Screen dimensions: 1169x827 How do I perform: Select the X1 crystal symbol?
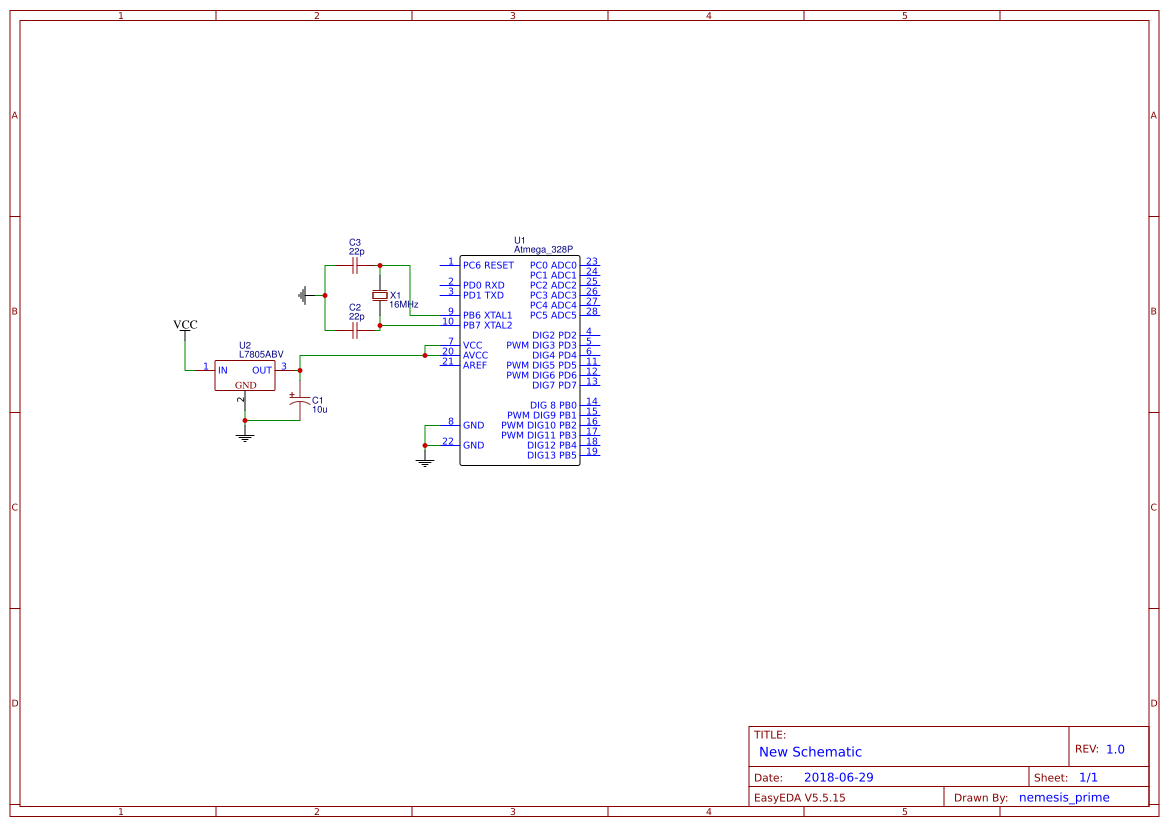(379, 296)
